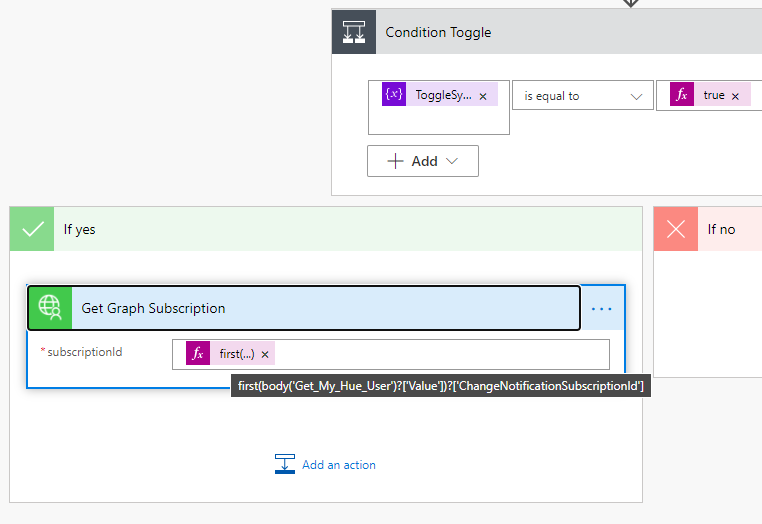Click the ToggleSy variable token icon
762x524 pixels.
[x=394, y=95]
